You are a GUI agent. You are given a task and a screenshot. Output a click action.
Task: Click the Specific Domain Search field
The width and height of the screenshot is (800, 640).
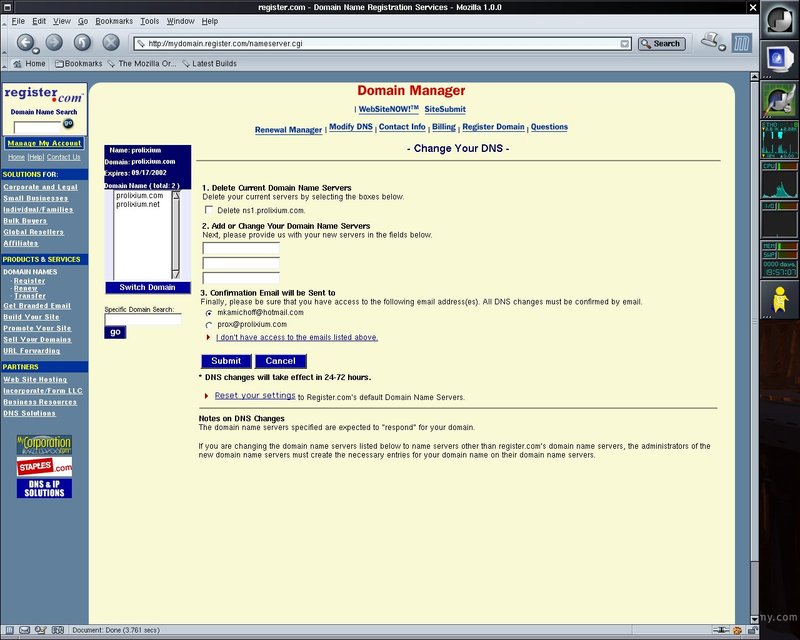pos(143,319)
